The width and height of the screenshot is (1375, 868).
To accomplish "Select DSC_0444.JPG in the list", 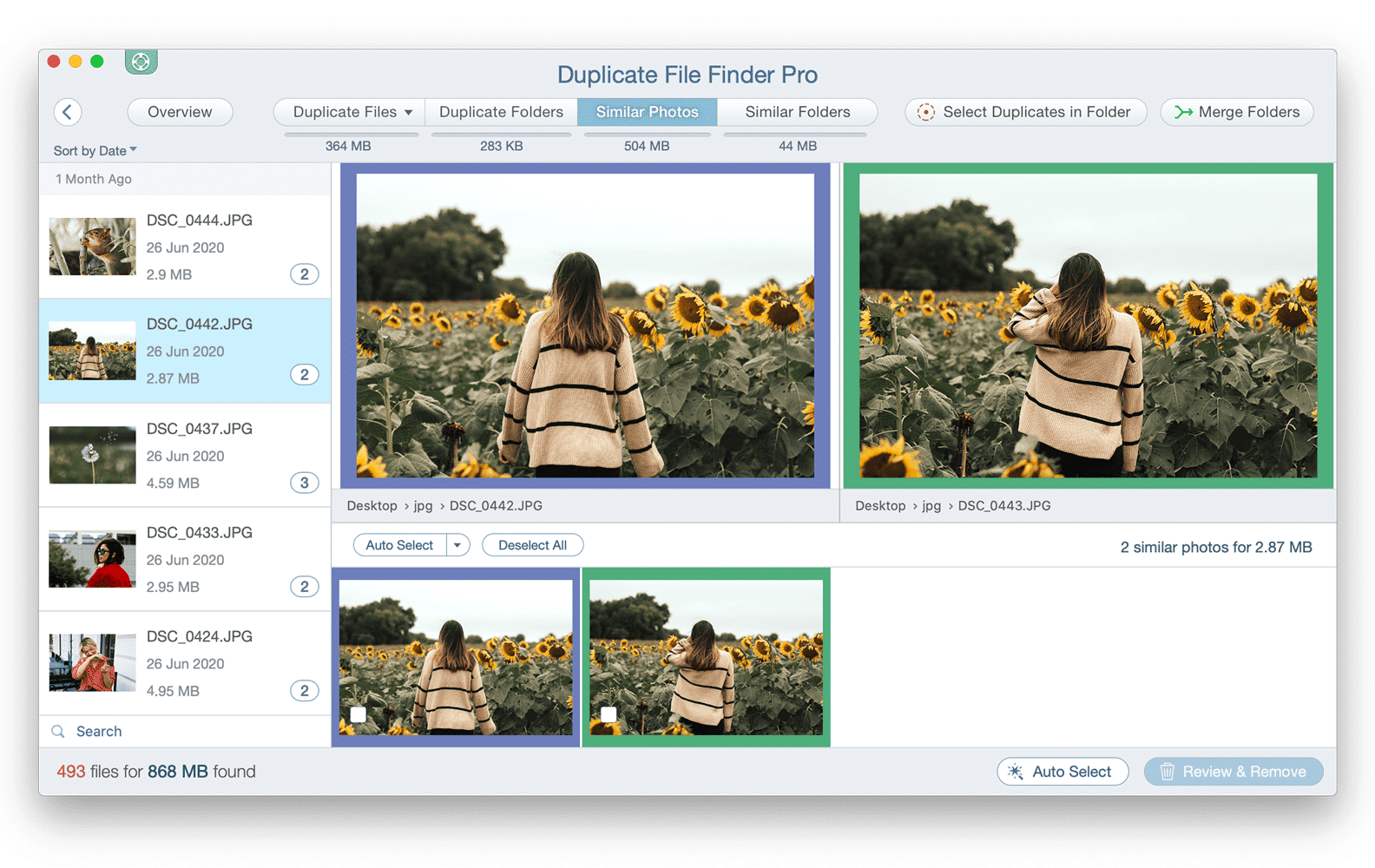I will click(185, 247).
